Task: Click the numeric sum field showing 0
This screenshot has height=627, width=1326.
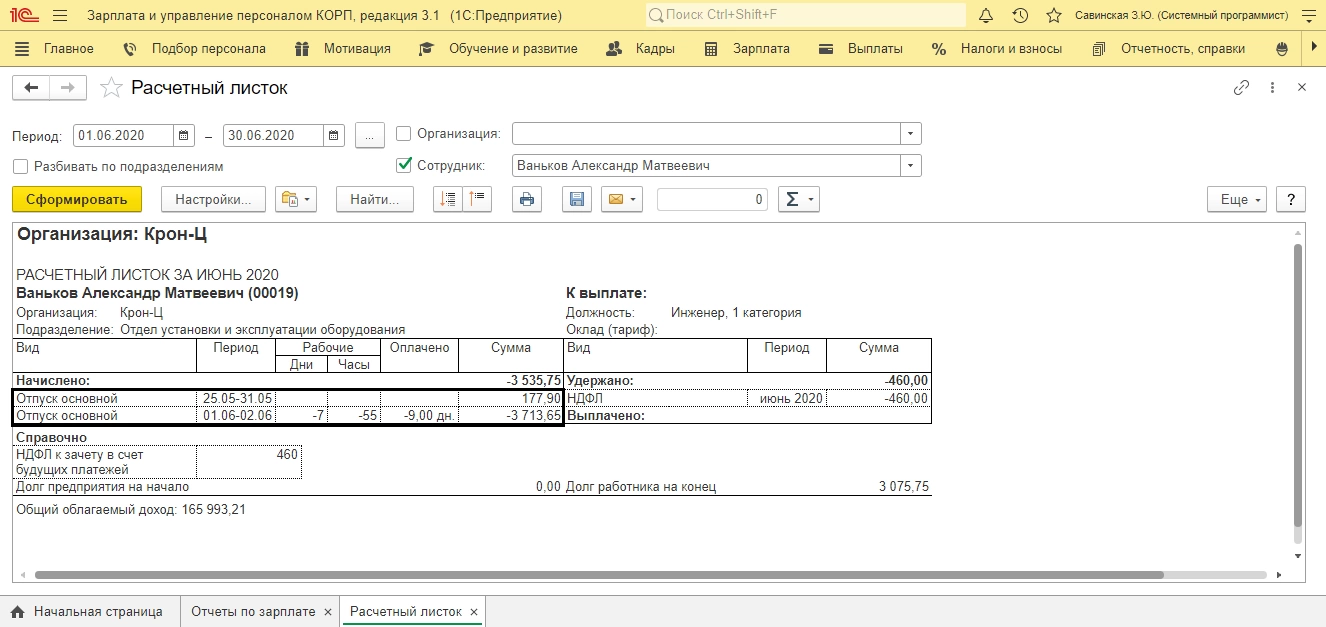Action: [712, 200]
